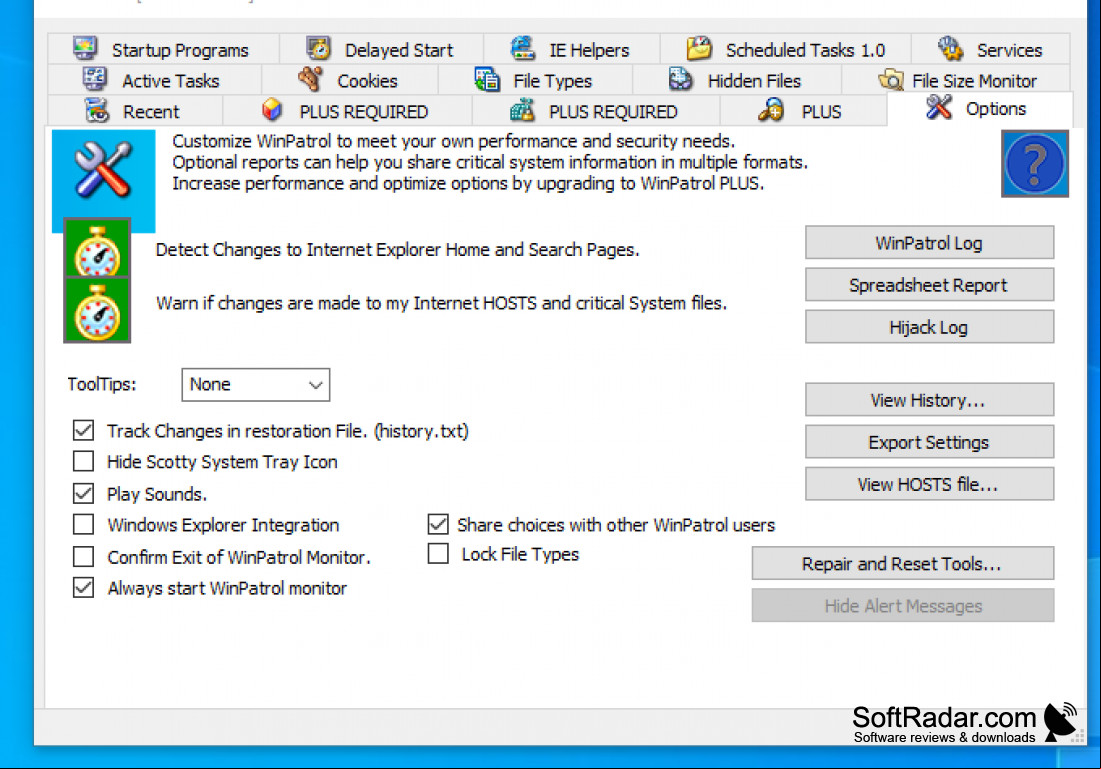The height and width of the screenshot is (769, 1101).
Task: Enable Hide Scotty System Tray Icon
Action: coord(84,461)
